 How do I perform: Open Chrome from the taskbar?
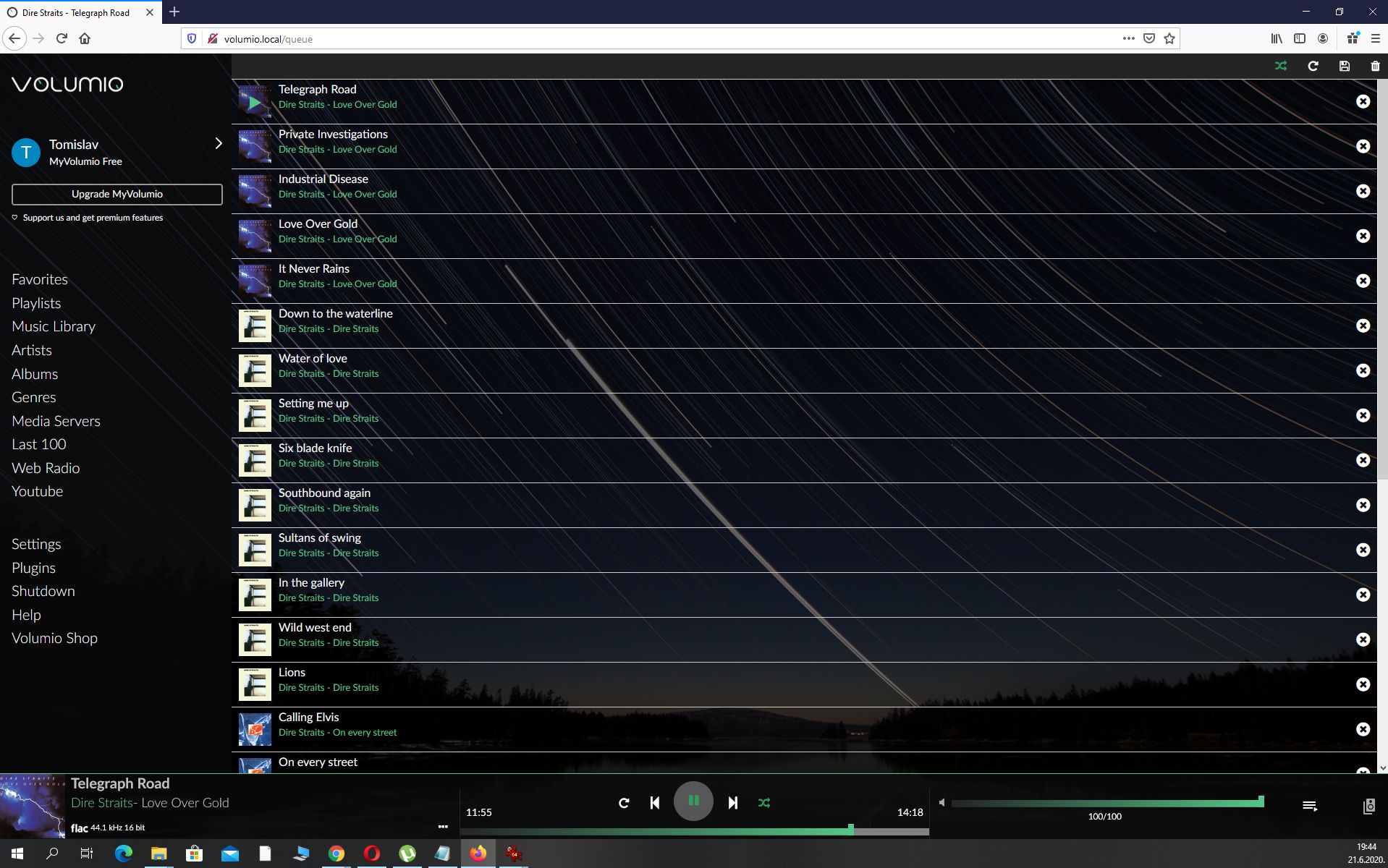click(x=337, y=854)
